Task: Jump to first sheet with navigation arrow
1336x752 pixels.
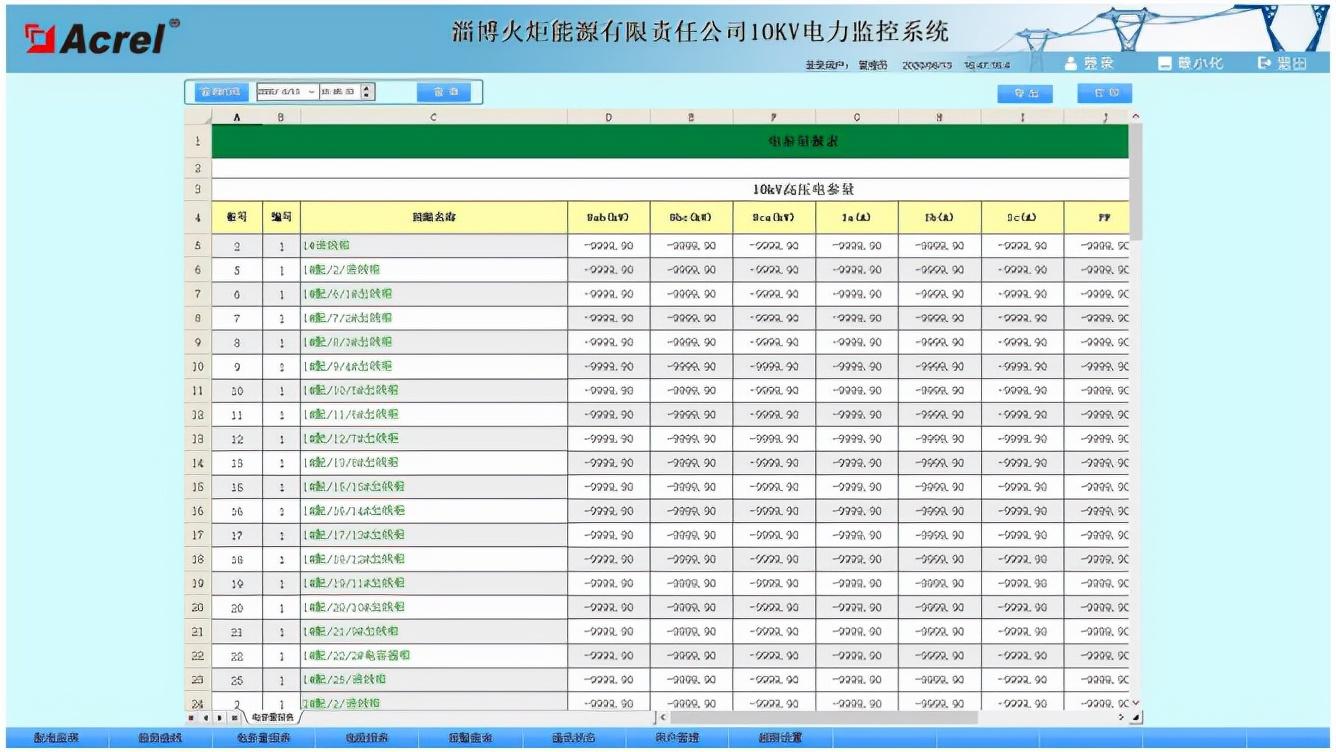Action: pyautogui.click(x=193, y=718)
